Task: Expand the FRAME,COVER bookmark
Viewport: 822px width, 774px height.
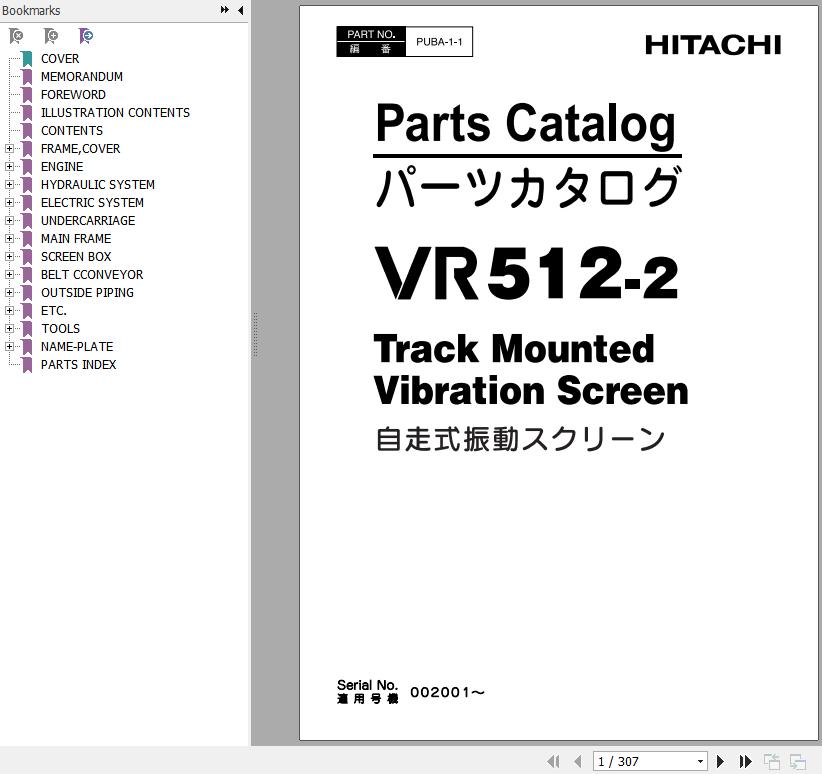Action: tap(9, 148)
